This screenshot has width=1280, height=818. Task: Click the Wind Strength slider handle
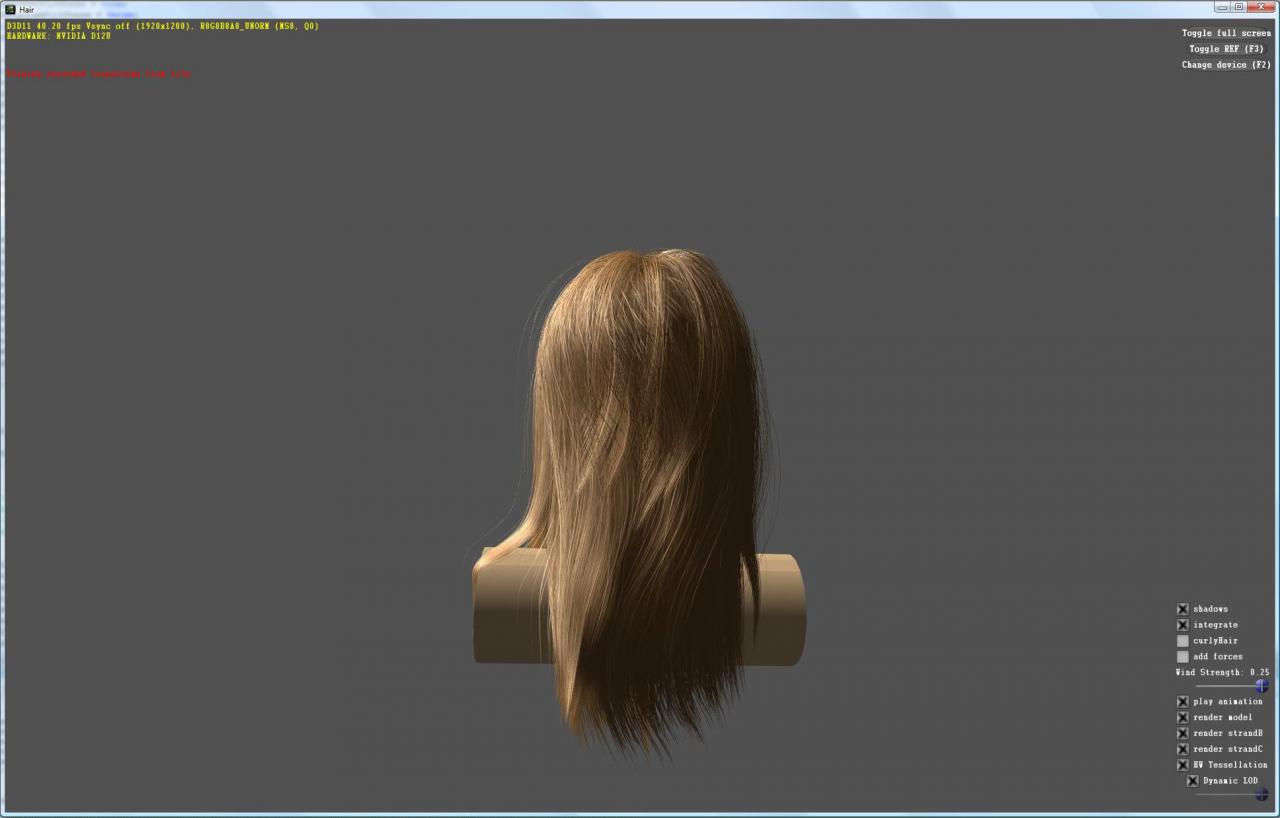pyautogui.click(x=1262, y=686)
